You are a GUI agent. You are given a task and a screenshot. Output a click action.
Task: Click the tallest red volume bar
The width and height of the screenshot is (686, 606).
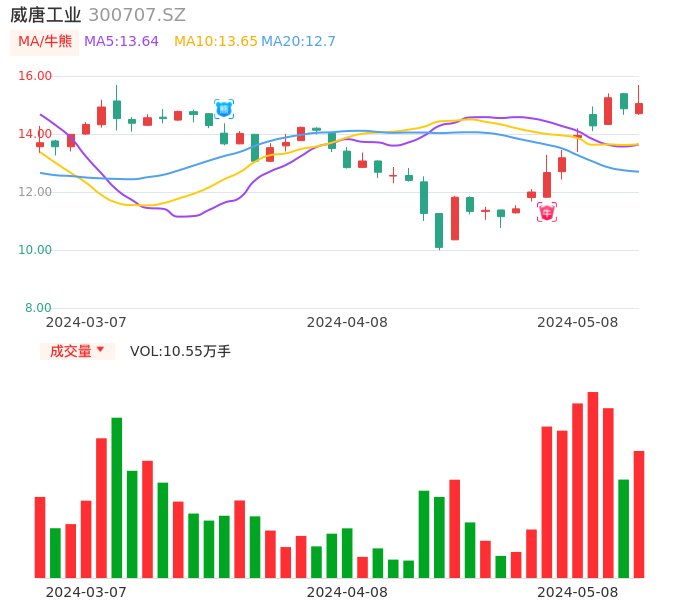click(x=593, y=485)
